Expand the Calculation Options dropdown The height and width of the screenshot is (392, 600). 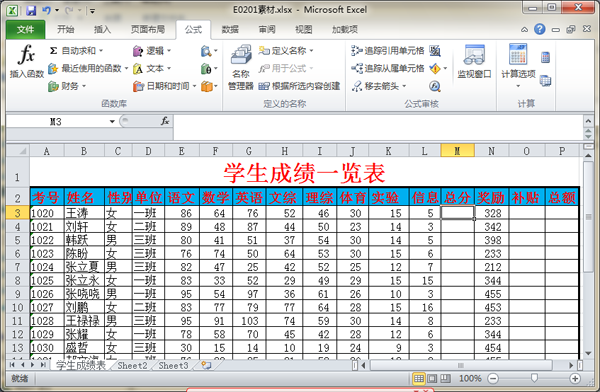tap(518, 86)
